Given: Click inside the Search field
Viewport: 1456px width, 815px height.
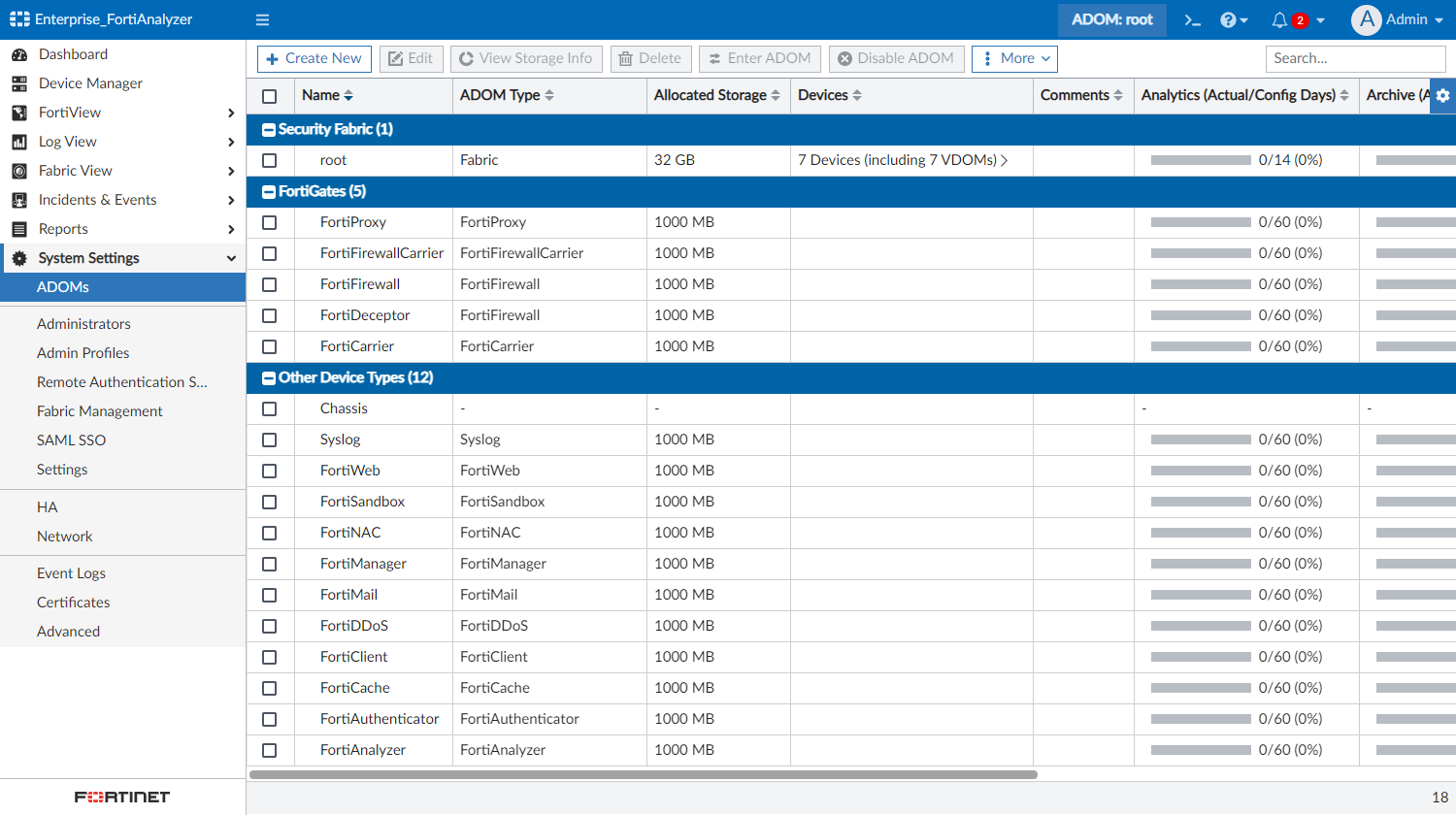Looking at the screenshot, I should [1354, 58].
